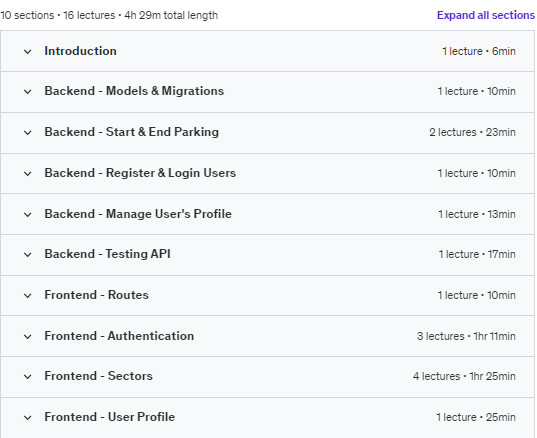The image size is (537, 438).
Task: Click '1 lecture • 10min' in Frontend - Routes row
Action: coord(476,295)
